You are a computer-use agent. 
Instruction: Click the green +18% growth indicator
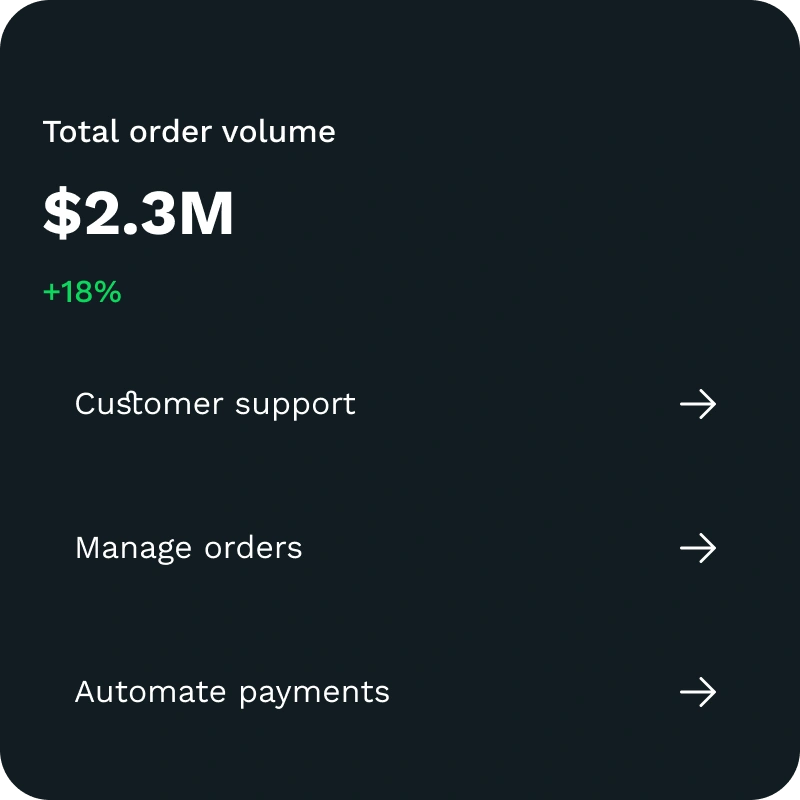point(82,292)
